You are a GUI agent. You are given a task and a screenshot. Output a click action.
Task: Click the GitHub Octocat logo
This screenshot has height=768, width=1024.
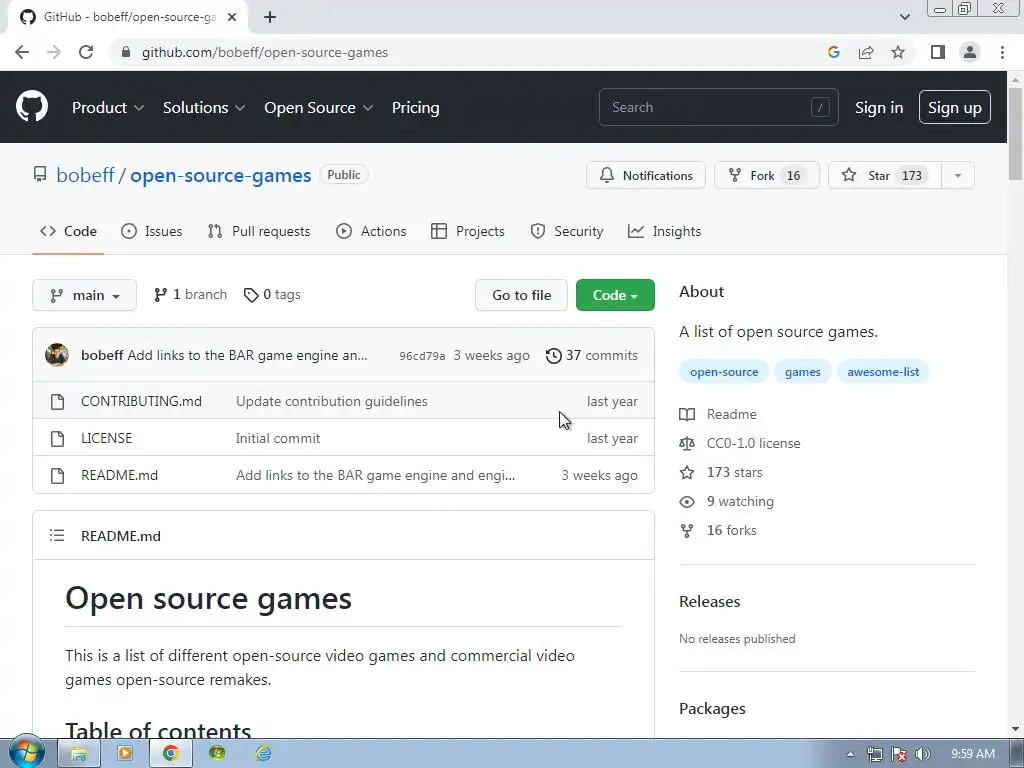tap(31, 106)
